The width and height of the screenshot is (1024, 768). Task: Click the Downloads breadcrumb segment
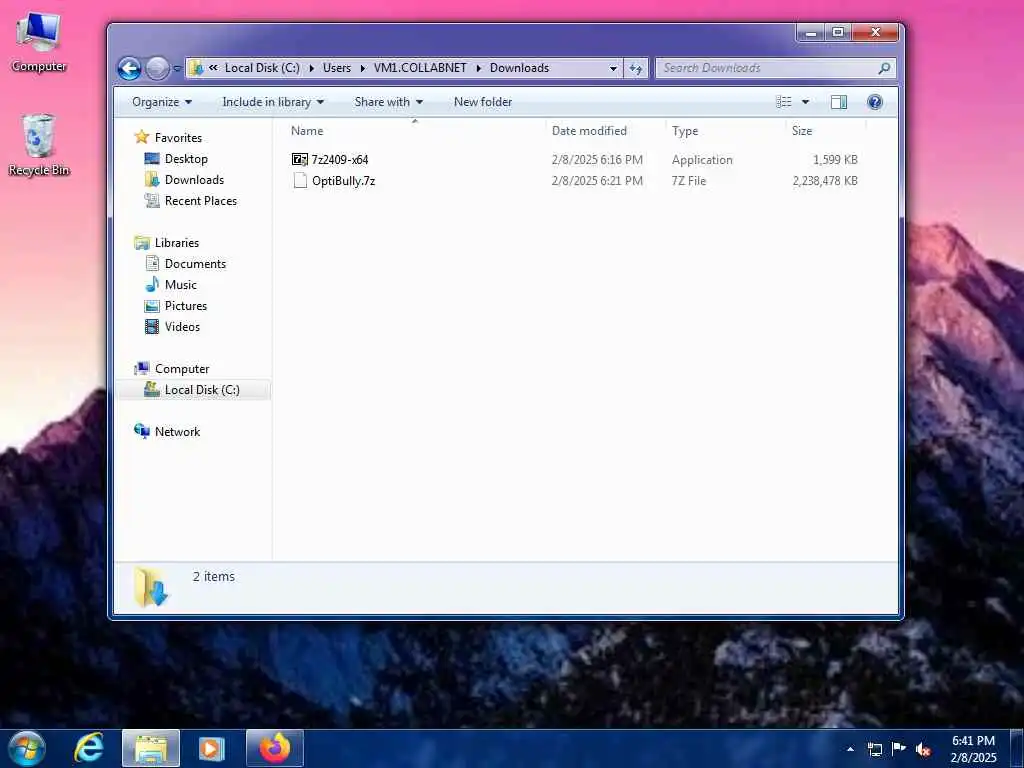coord(519,68)
